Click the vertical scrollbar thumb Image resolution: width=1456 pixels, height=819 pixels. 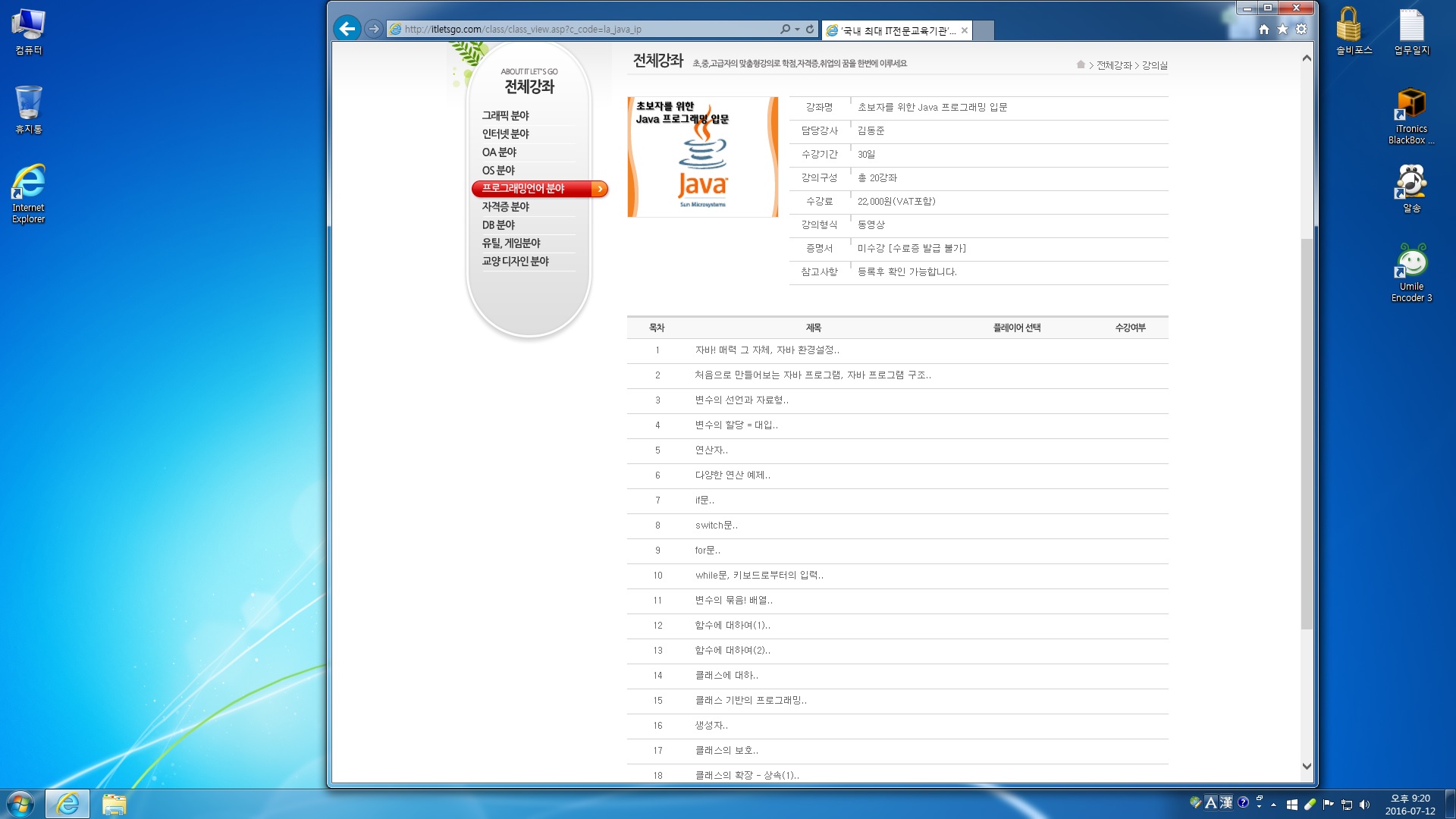pyautogui.click(x=1307, y=432)
